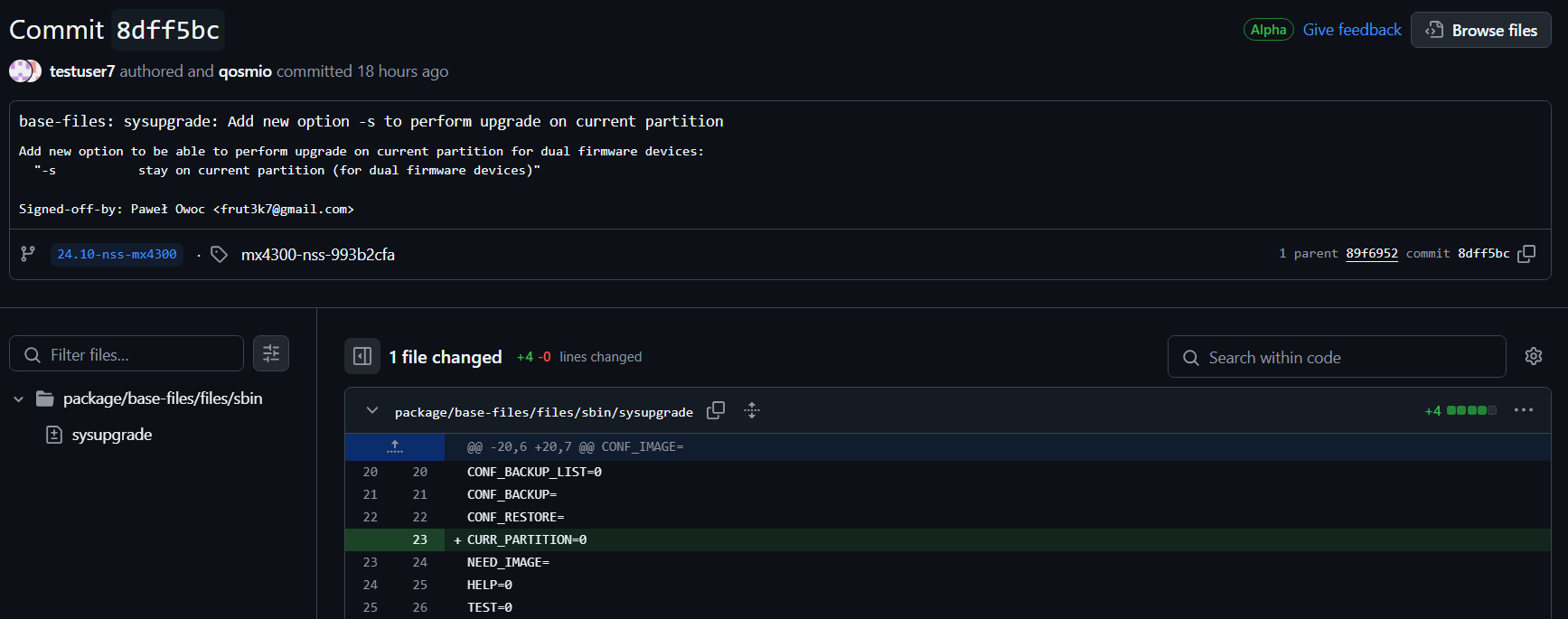Image resolution: width=1568 pixels, height=619 pixels.
Task: Click into the Filter files field
Action: coord(136,354)
